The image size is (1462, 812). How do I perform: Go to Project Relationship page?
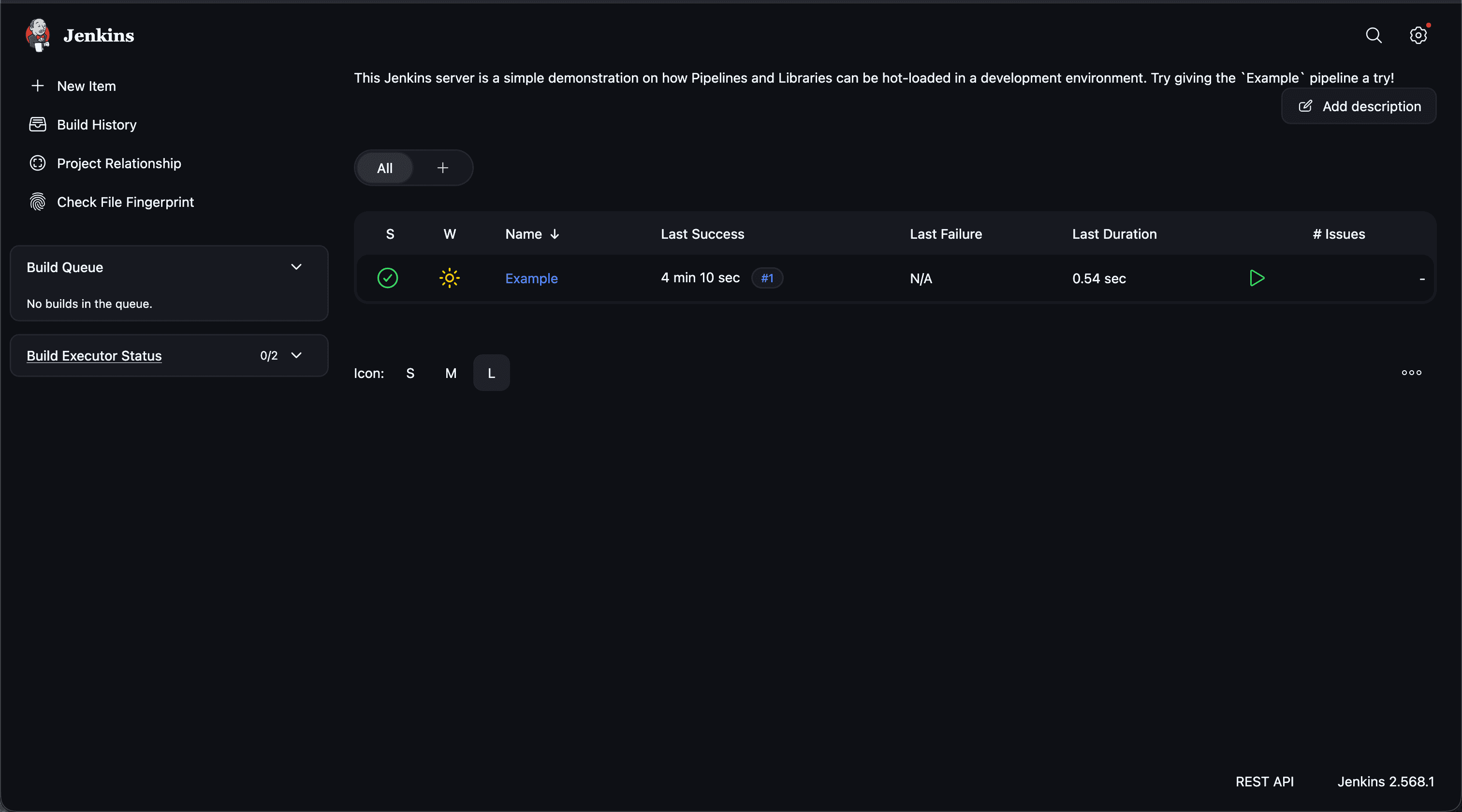119,163
